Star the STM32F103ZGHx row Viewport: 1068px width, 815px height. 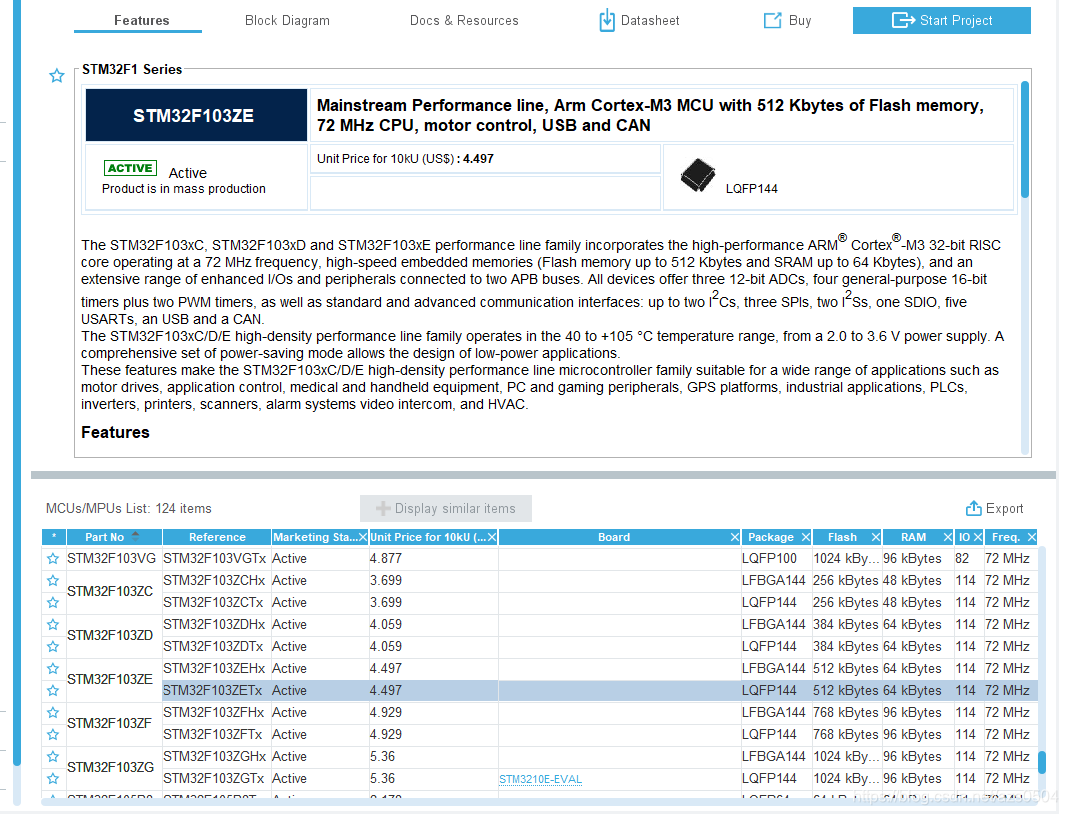click(53, 756)
